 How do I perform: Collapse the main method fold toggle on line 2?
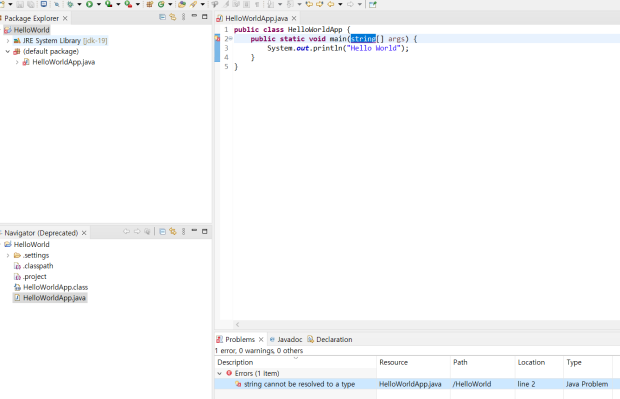(x=231, y=38)
